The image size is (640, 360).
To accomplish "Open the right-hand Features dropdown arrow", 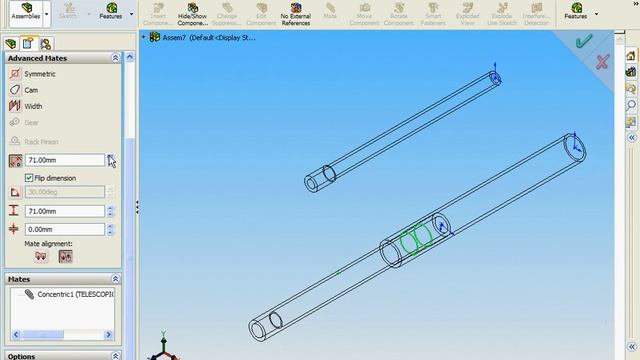I will click(596, 14).
